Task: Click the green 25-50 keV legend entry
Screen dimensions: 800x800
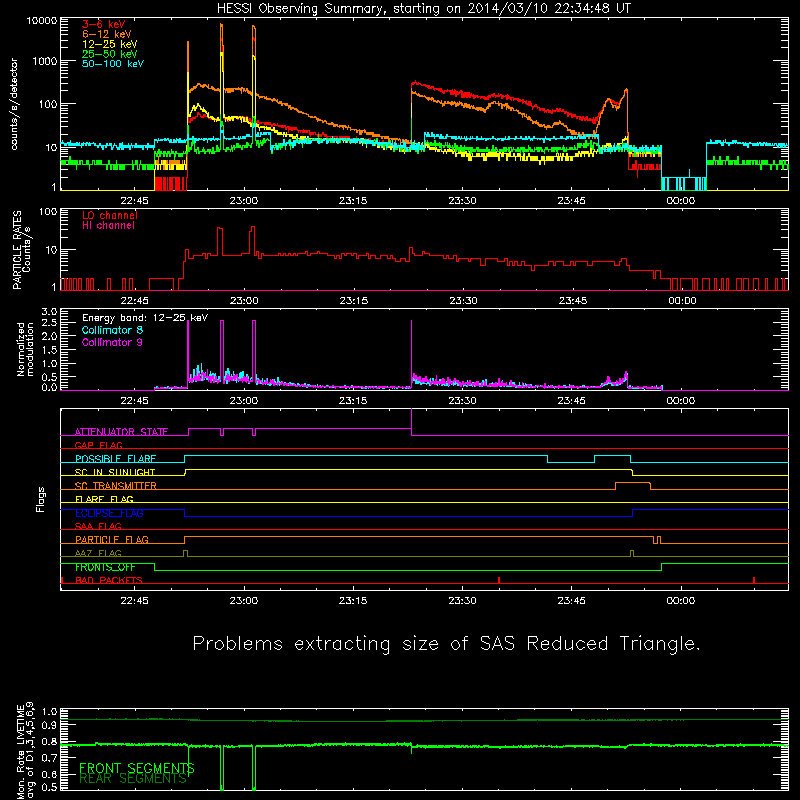Action: coord(109,54)
